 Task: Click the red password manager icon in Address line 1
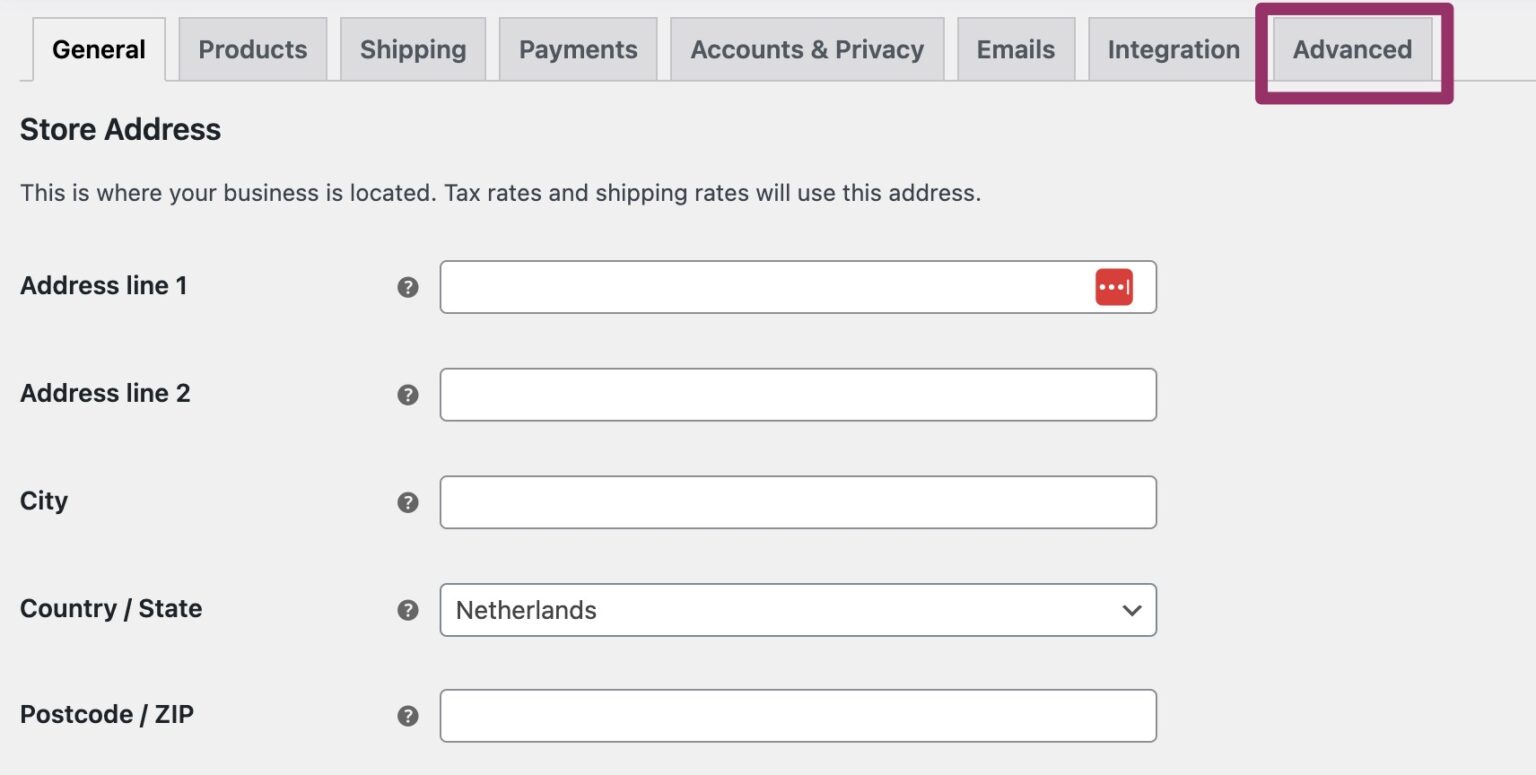tap(1113, 286)
